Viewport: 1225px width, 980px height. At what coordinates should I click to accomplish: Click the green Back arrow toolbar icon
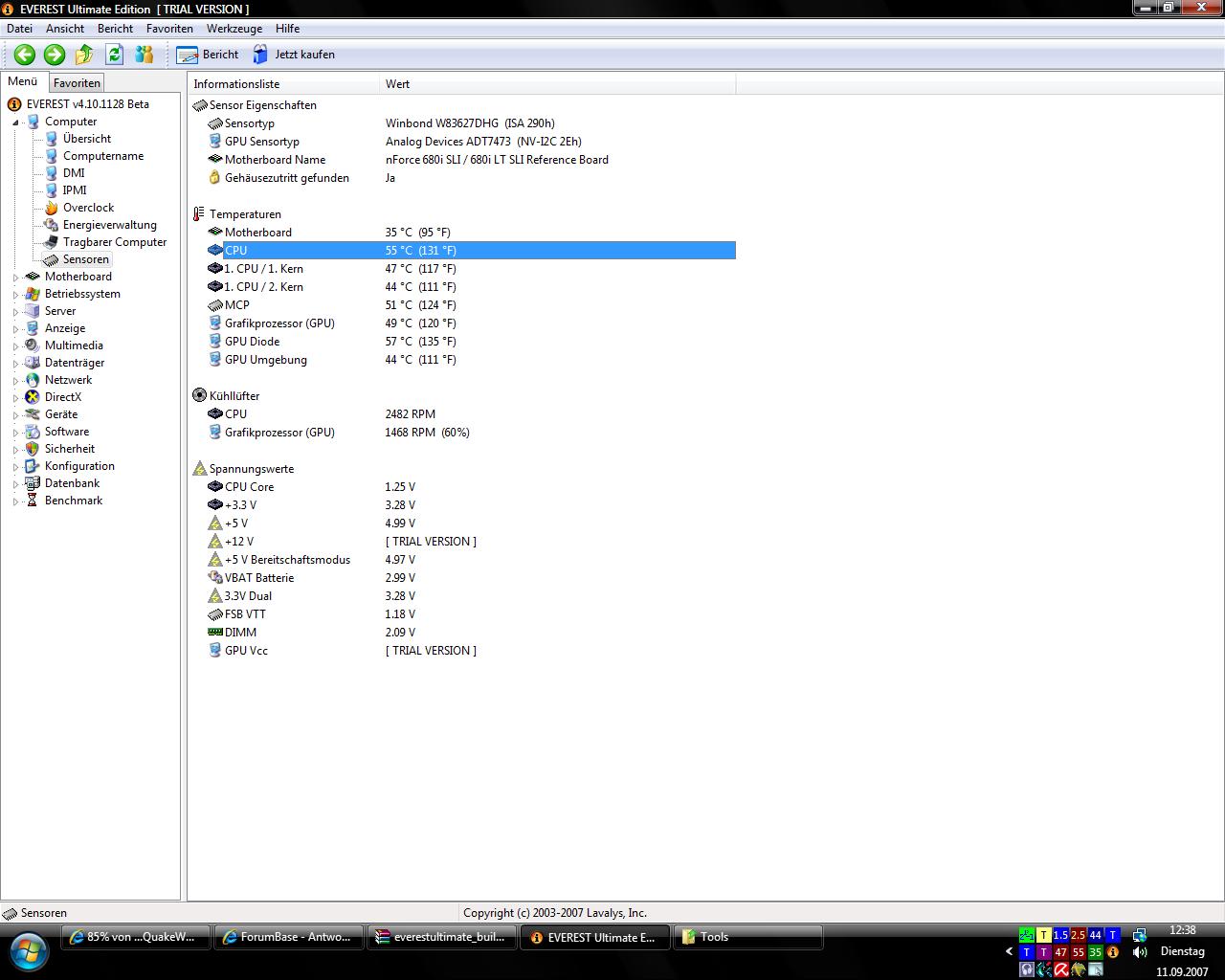[x=25, y=55]
